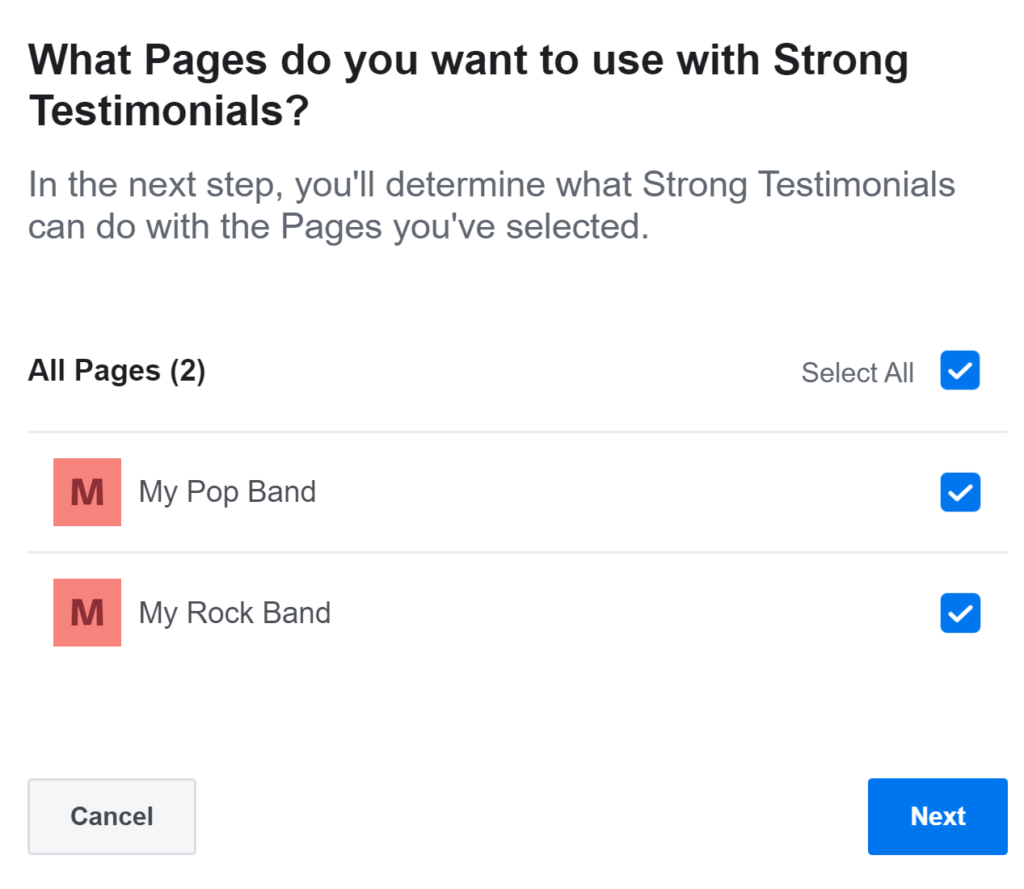Cancel the page selection dialog

pos(112,816)
